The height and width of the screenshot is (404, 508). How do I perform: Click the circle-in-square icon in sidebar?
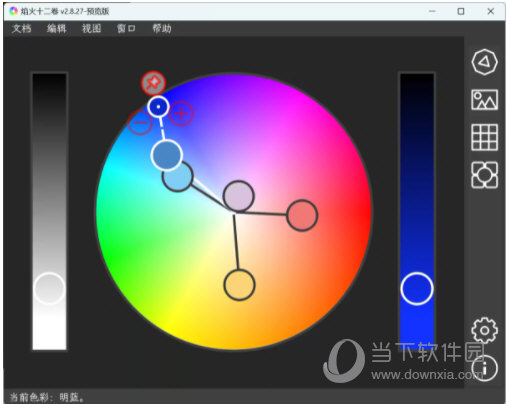pyautogui.click(x=484, y=175)
